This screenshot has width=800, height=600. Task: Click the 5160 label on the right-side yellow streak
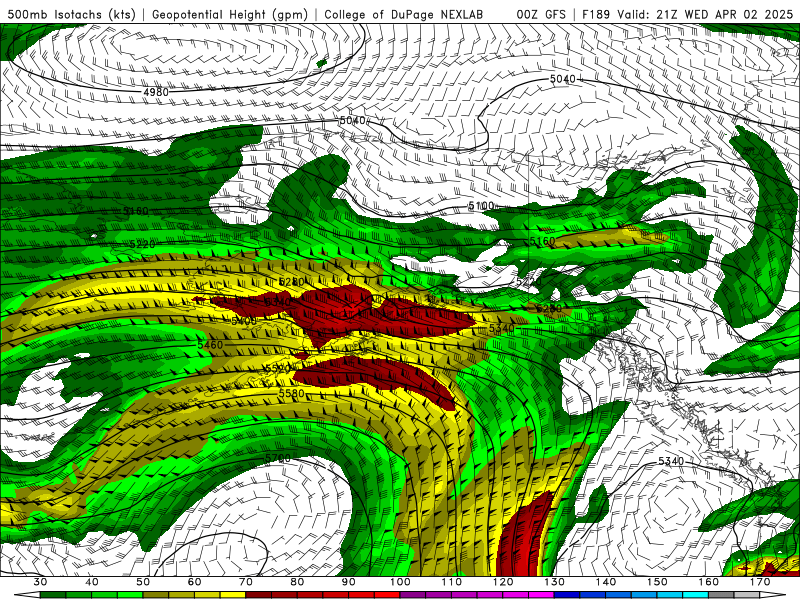pyautogui.click(x=542, y=240)
